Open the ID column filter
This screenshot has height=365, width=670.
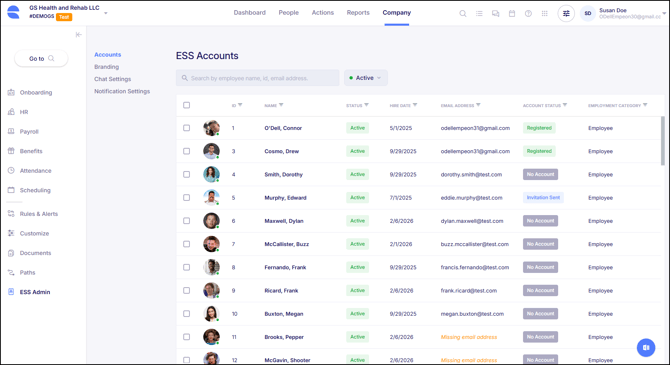[x=240, y=105]
